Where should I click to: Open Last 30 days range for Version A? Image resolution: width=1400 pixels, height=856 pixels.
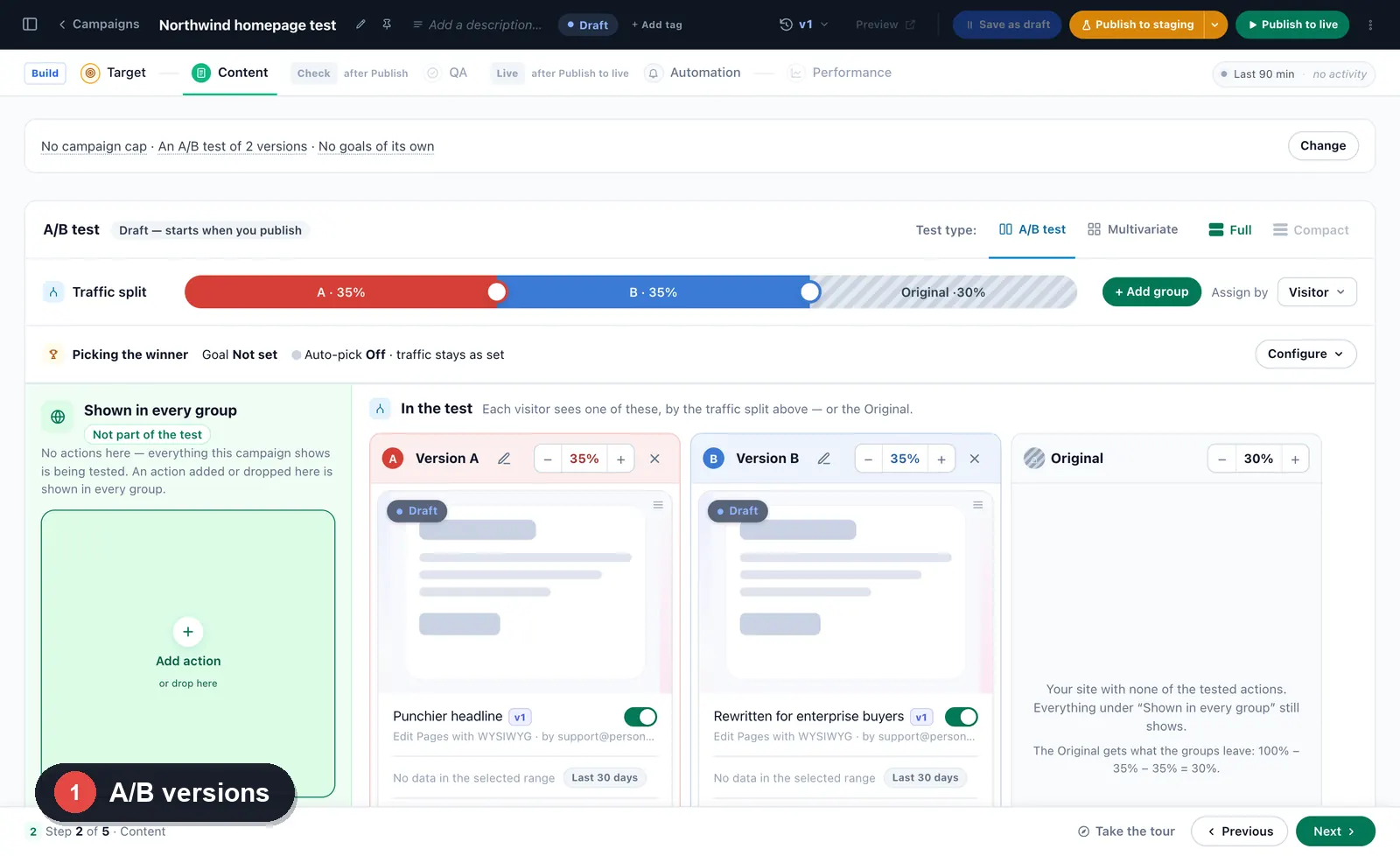coord(605,777)
